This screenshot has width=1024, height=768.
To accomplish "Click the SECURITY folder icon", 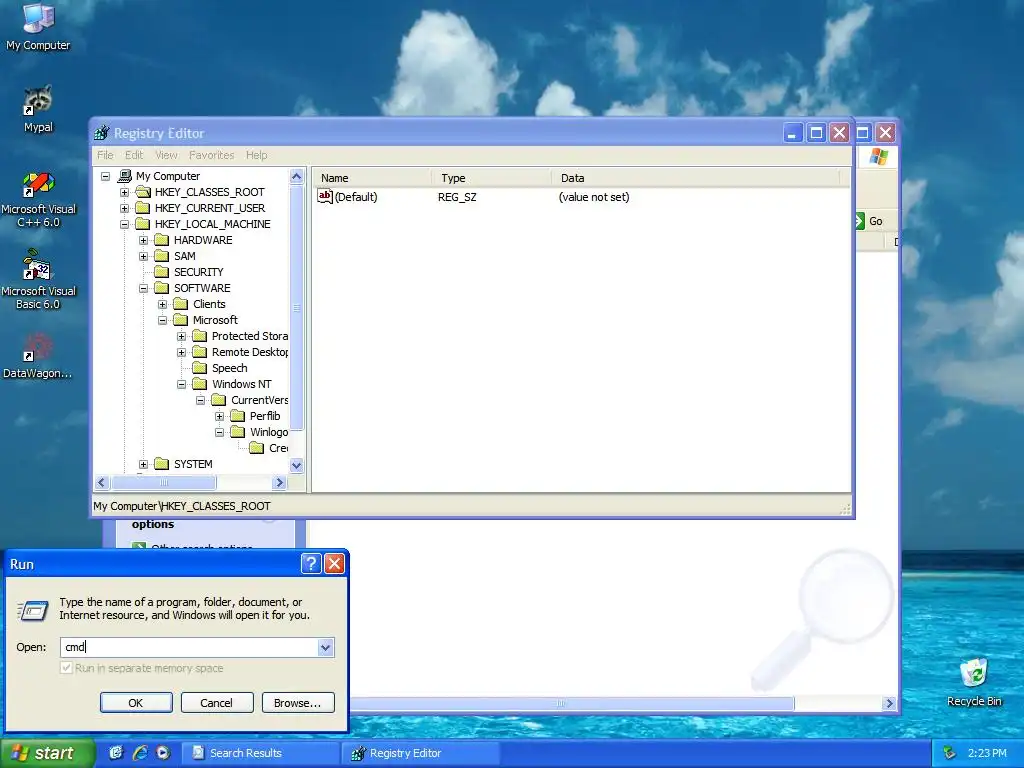I will coord(161,272).
